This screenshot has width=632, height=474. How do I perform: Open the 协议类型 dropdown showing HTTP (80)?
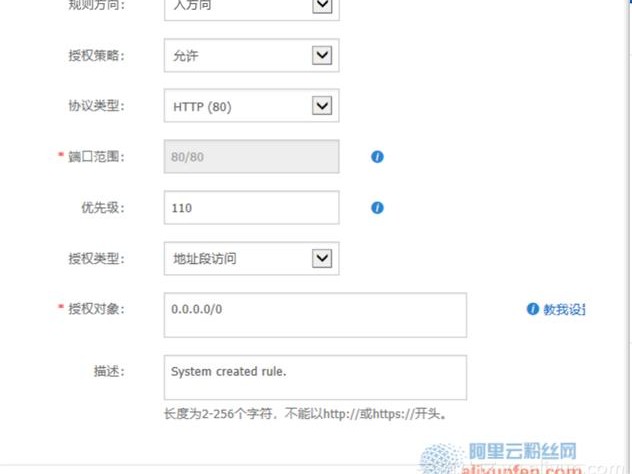[x=252, y=106]
